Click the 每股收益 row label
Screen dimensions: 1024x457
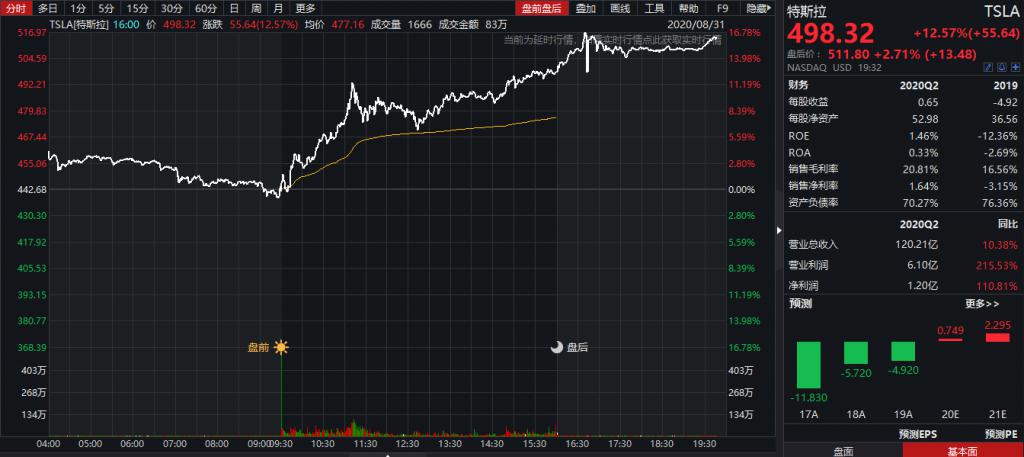point(808,102)
